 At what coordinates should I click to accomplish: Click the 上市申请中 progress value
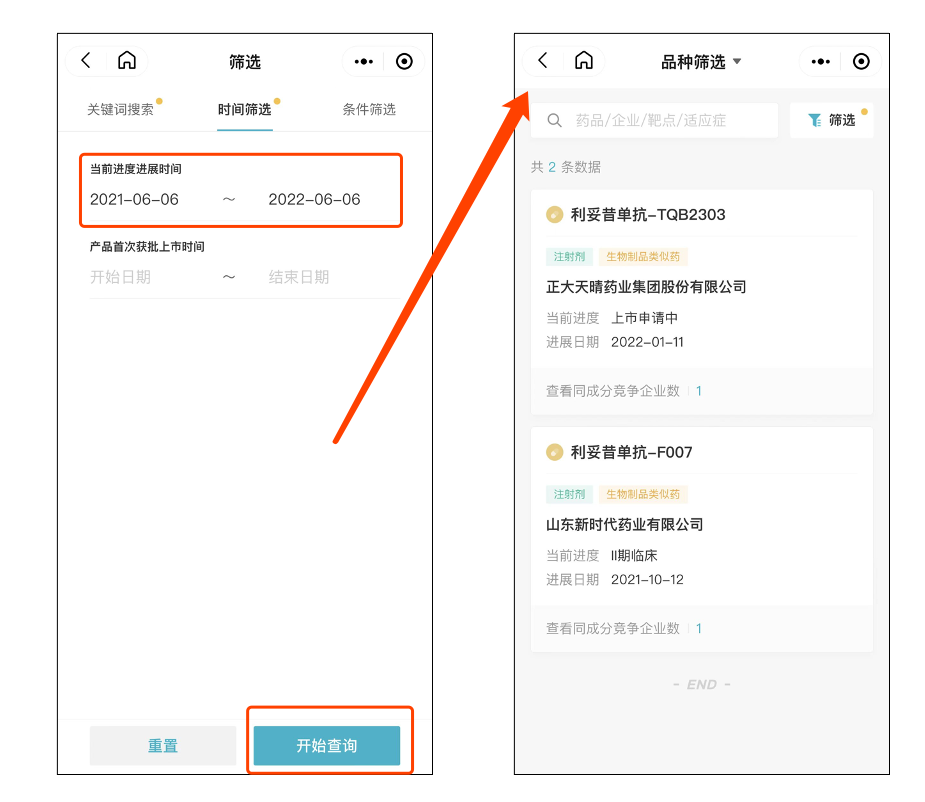644,318
